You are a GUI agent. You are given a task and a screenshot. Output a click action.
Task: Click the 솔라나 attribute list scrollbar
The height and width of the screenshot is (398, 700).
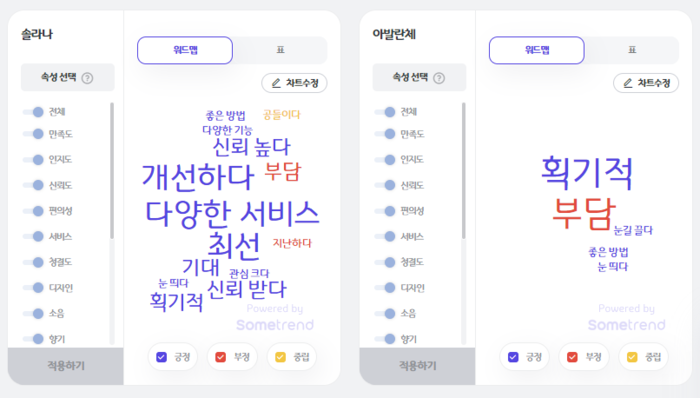click(x=112, y=170)
